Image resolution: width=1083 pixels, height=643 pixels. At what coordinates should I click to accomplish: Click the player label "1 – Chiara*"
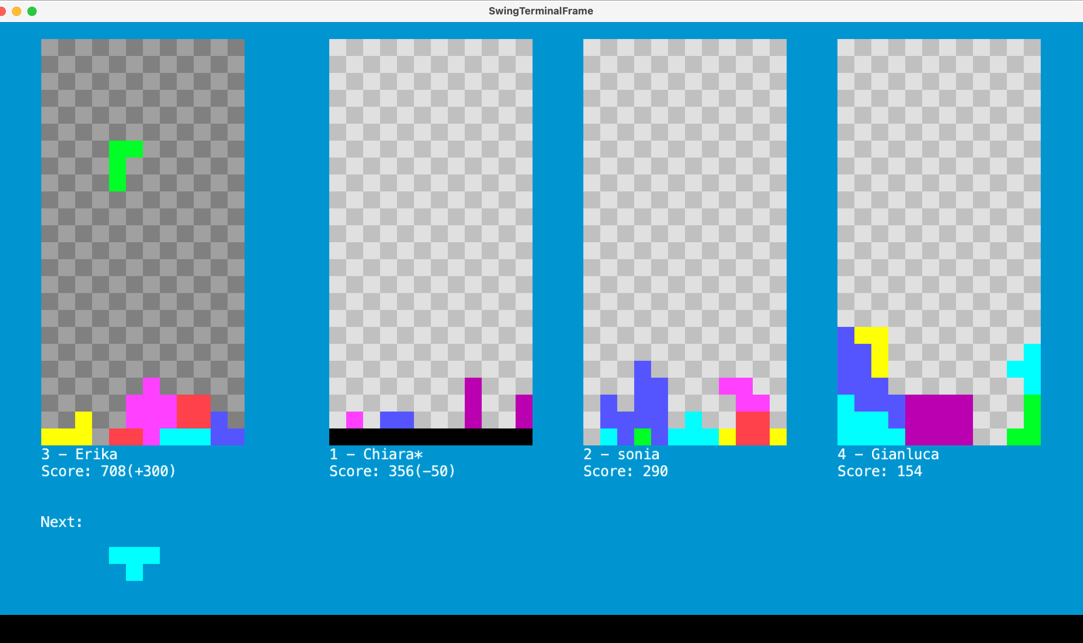pos(376,454)
